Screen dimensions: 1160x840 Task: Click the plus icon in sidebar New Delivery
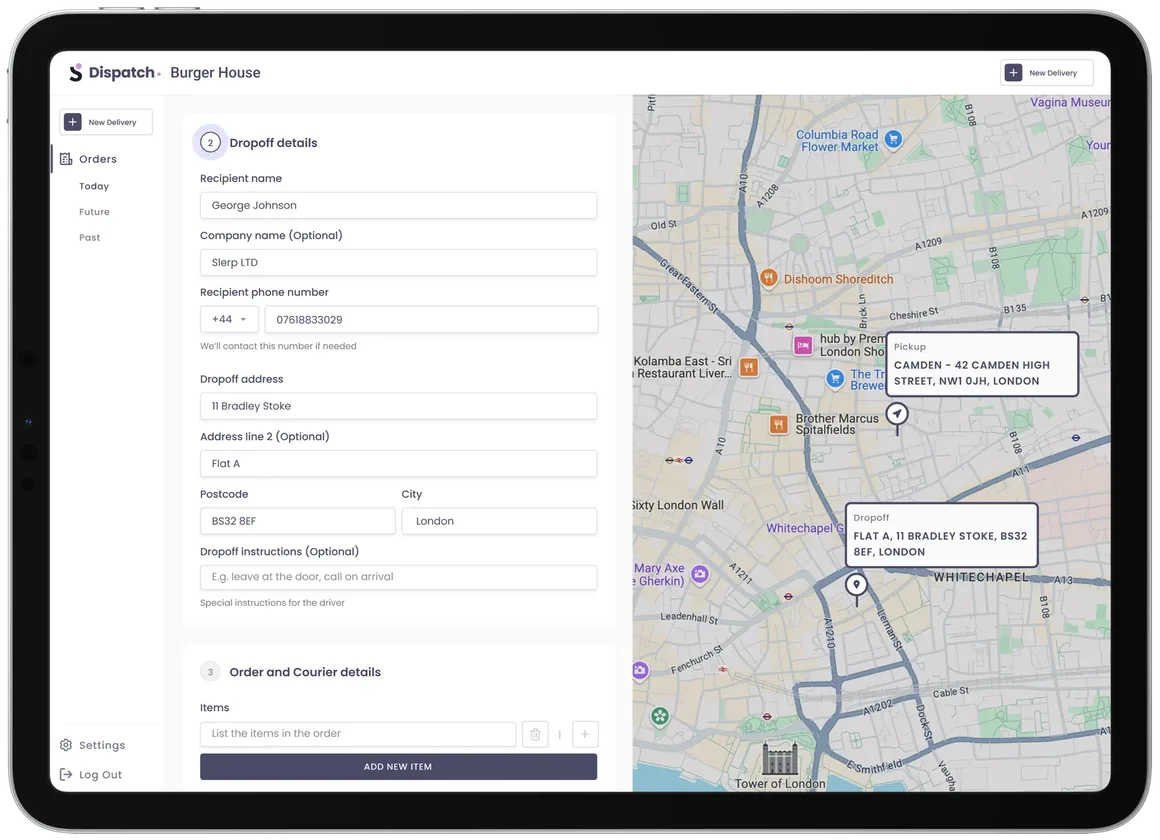tap(72, 122)
